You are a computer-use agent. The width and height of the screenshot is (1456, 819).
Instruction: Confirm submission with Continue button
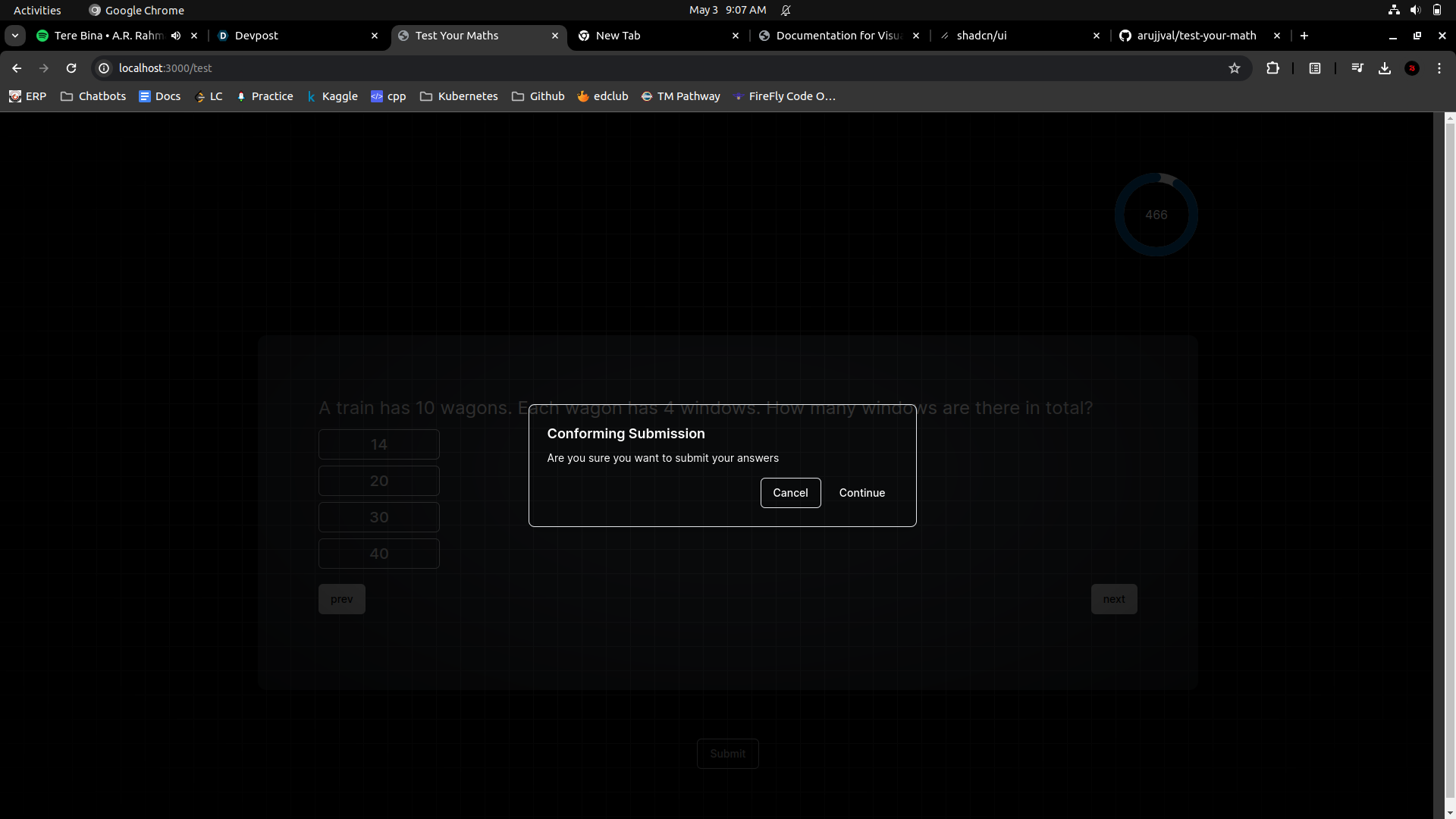point(861,493)
